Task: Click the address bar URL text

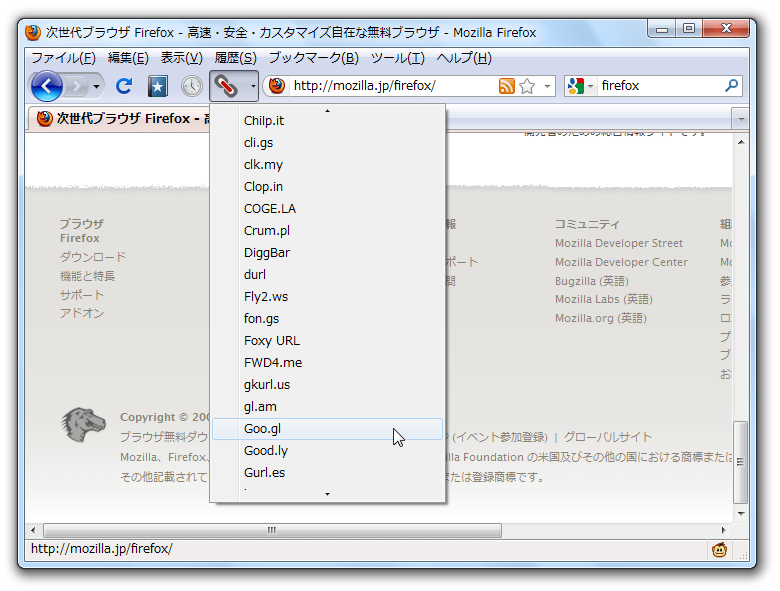Action: pyautogui.click(x=365, y=86)
